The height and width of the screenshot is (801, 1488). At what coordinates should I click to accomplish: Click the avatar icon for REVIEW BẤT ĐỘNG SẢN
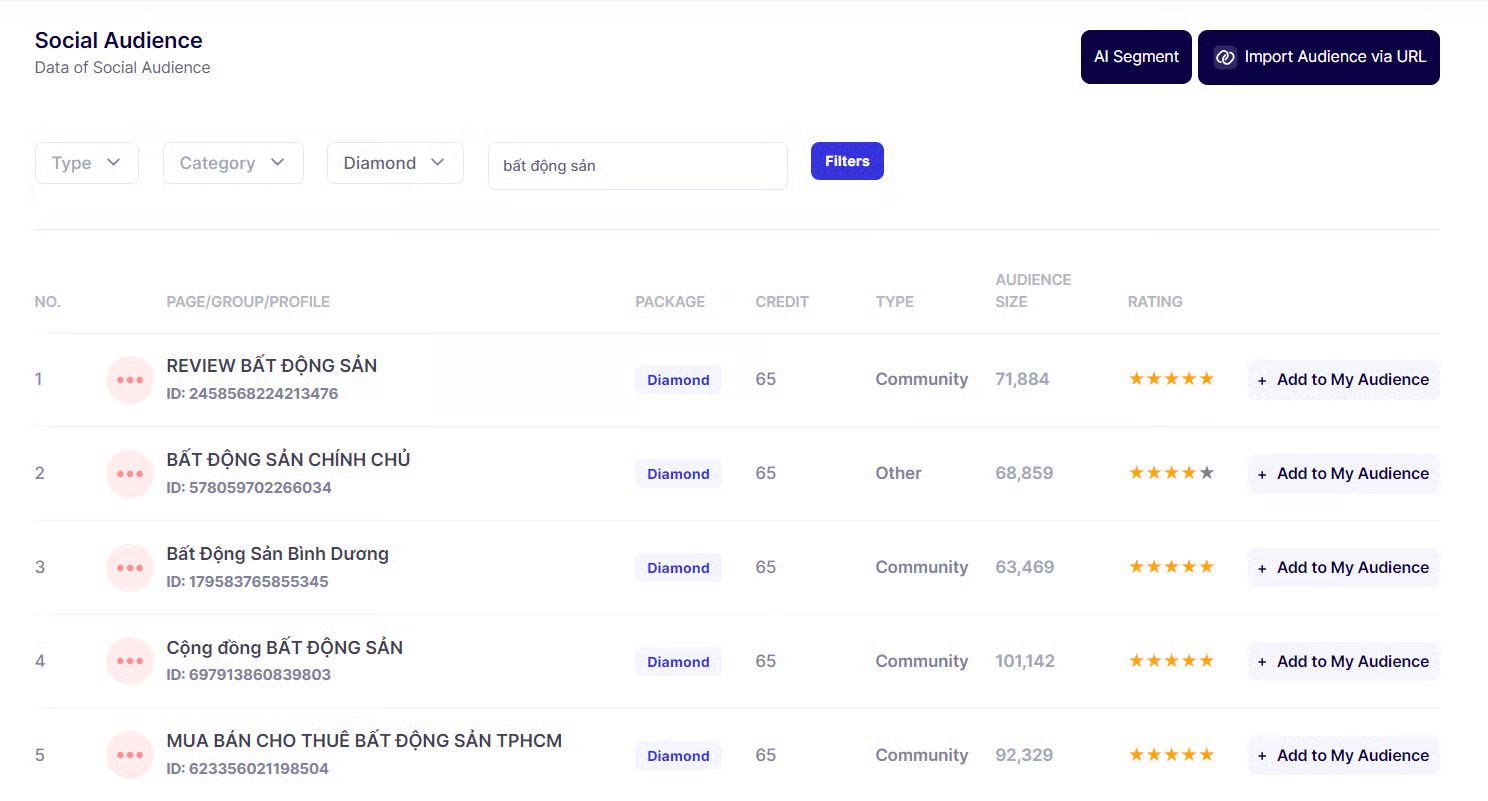(130, 380)
